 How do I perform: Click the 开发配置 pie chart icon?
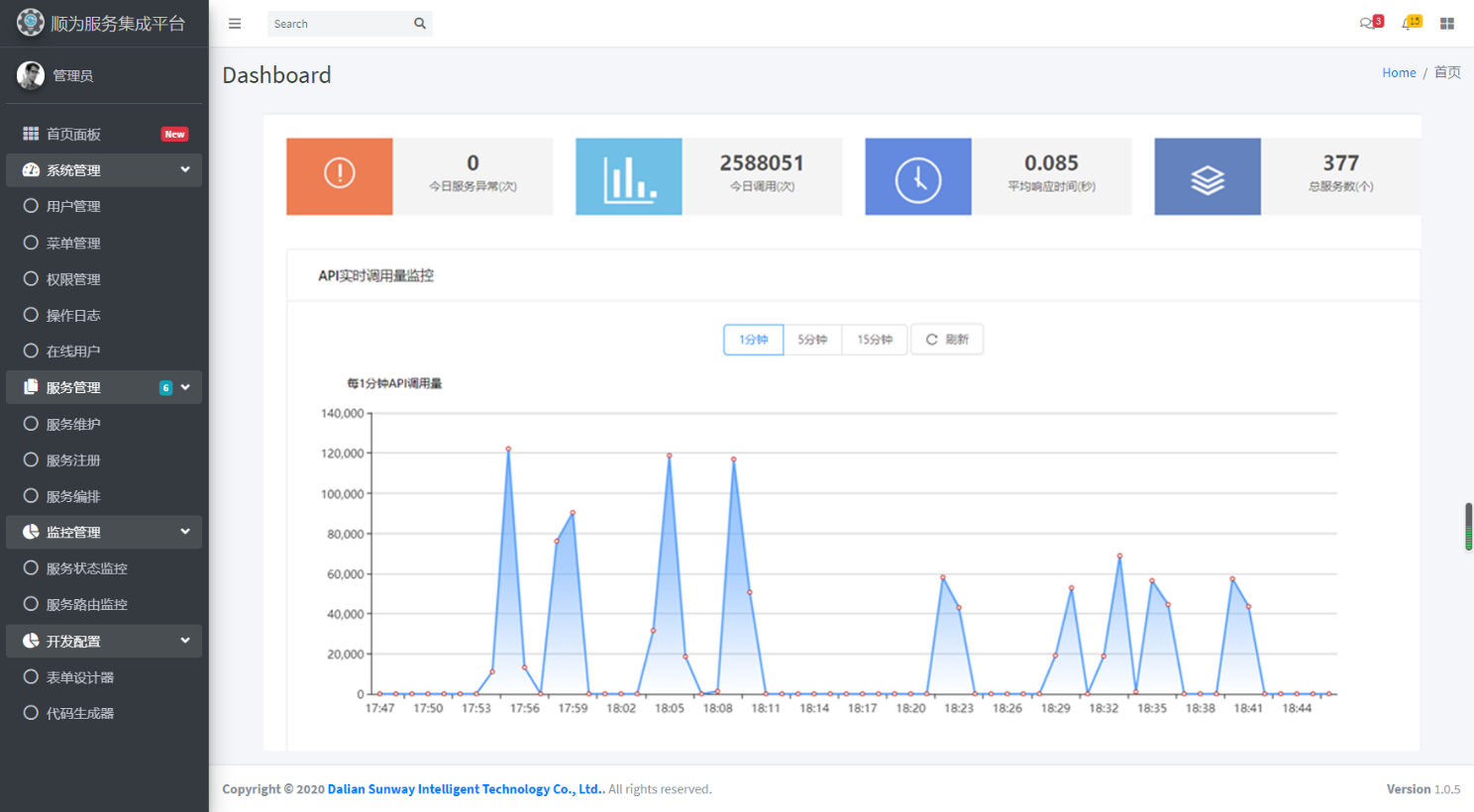31,641
